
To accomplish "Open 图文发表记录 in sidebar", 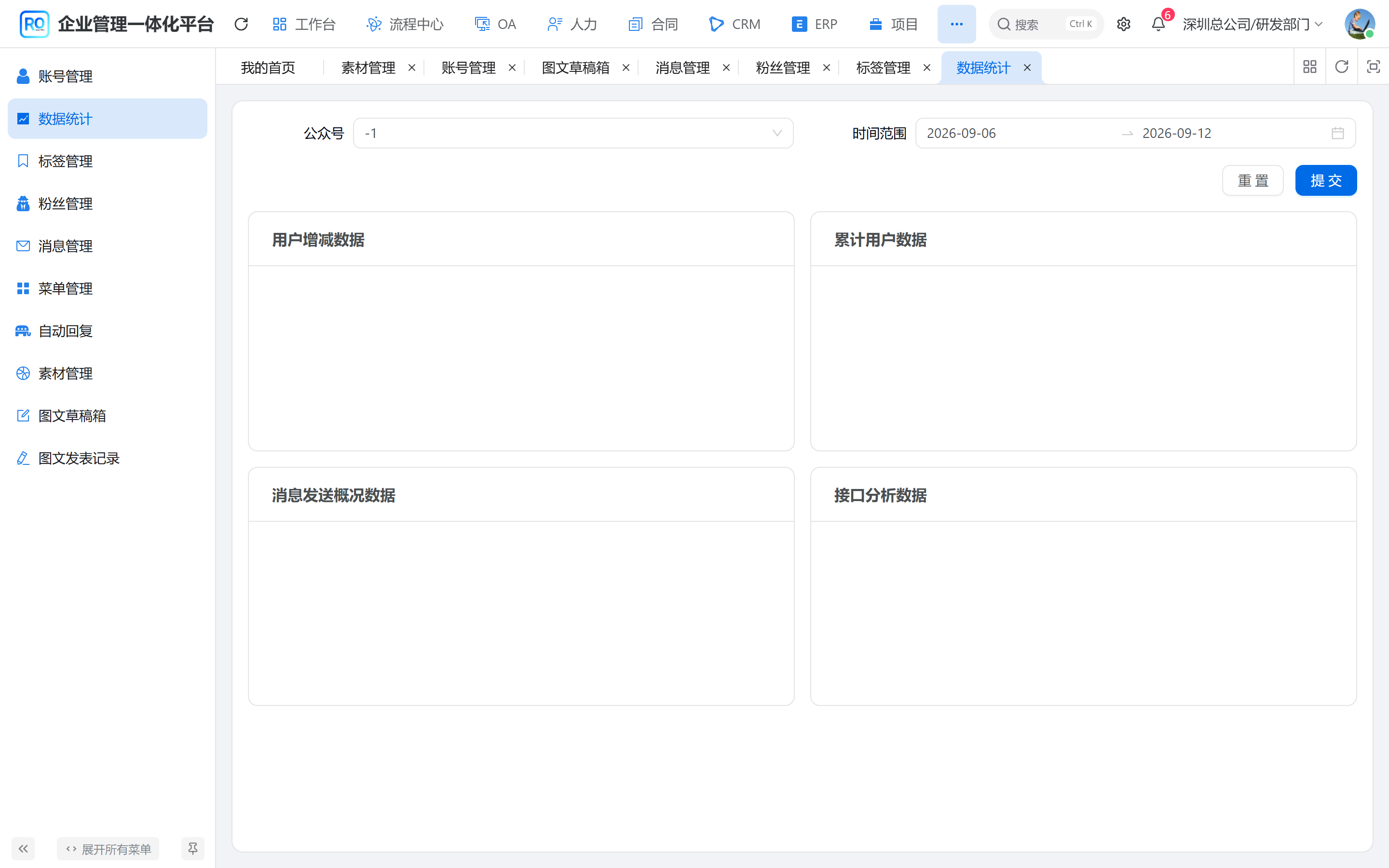I will pos(108,458).
